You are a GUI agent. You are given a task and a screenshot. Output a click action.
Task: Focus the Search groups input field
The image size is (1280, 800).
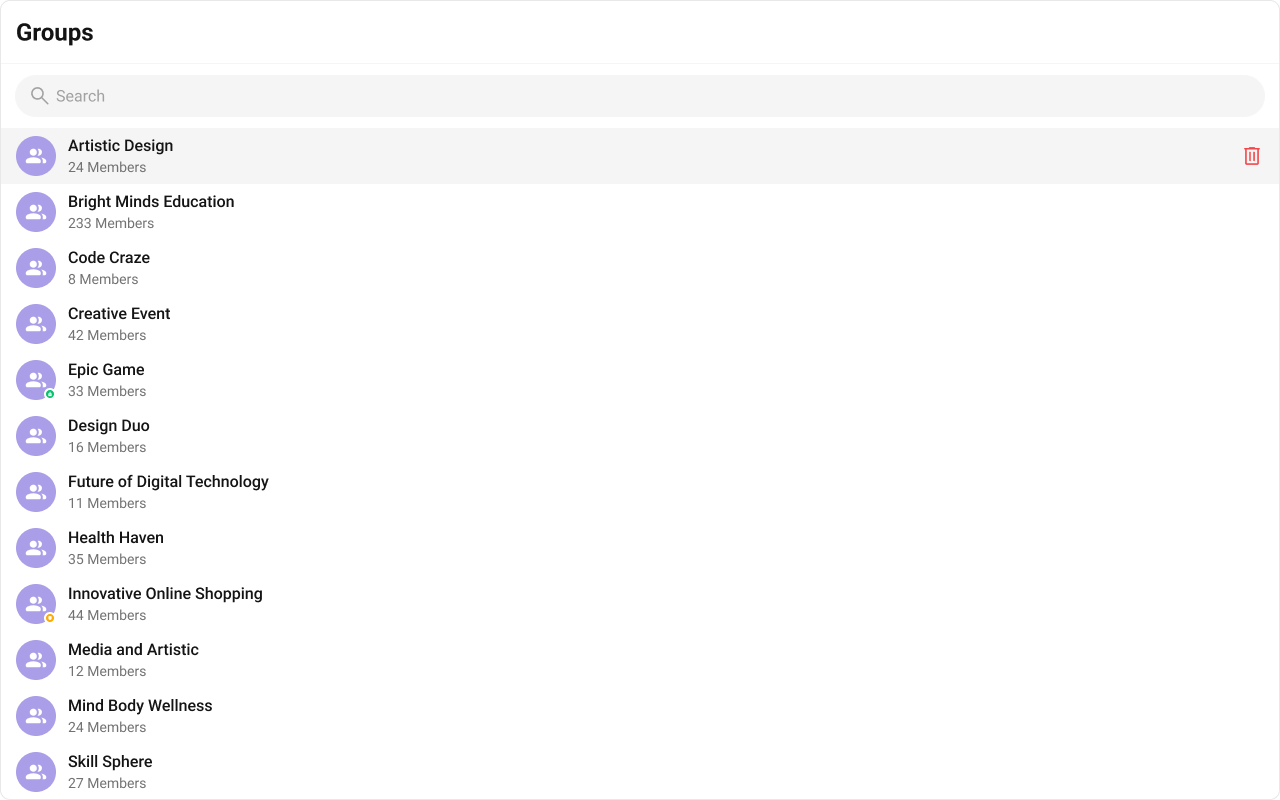pos(640,96)
